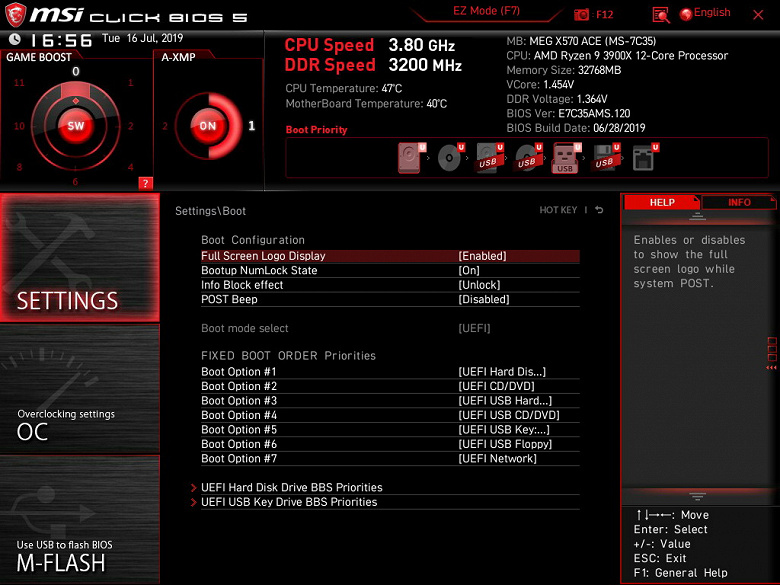Take a screenshot with the F12 camera icon
The image size is (780, 585).
(x=581, y=15)
